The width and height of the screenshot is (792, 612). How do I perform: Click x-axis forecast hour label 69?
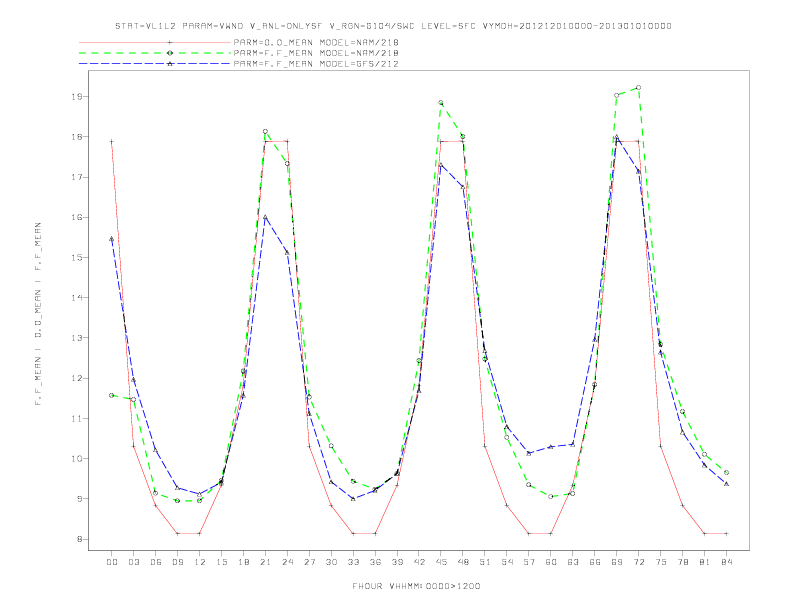pos(617,562)
